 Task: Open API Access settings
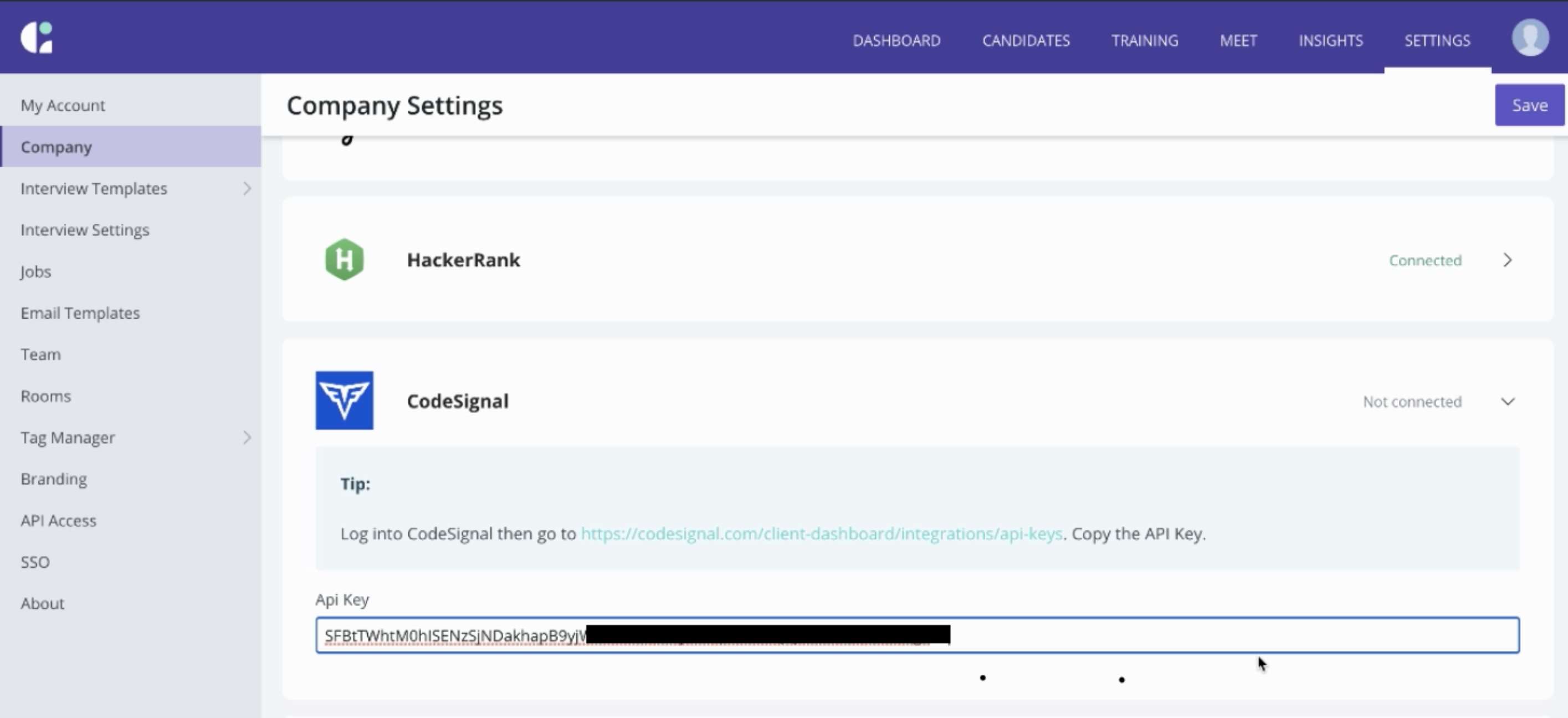[x=58, y=520]
